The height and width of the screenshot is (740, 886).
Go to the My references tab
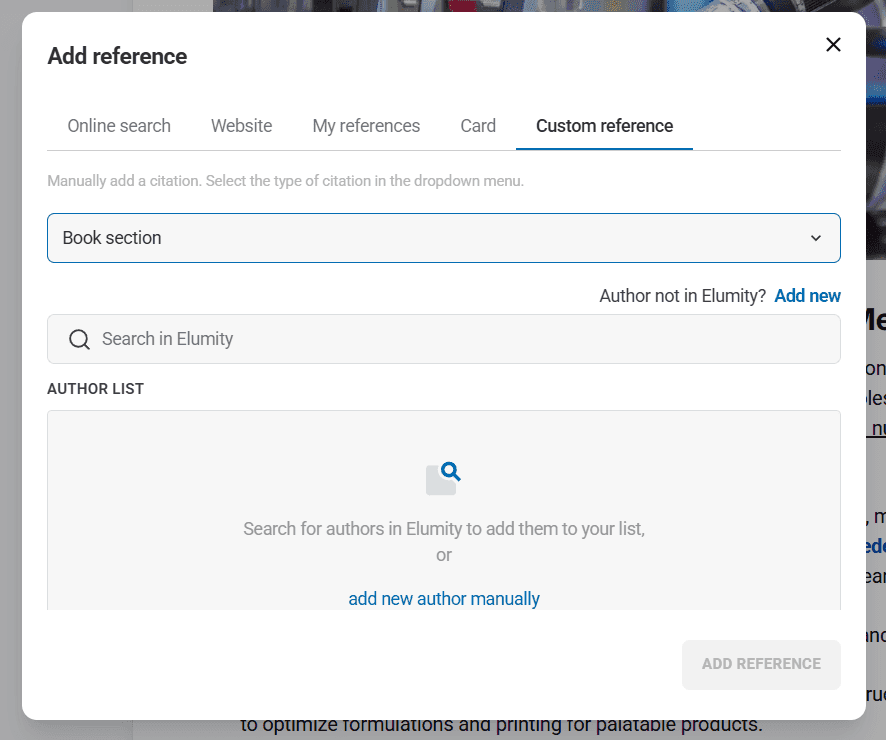366,126
